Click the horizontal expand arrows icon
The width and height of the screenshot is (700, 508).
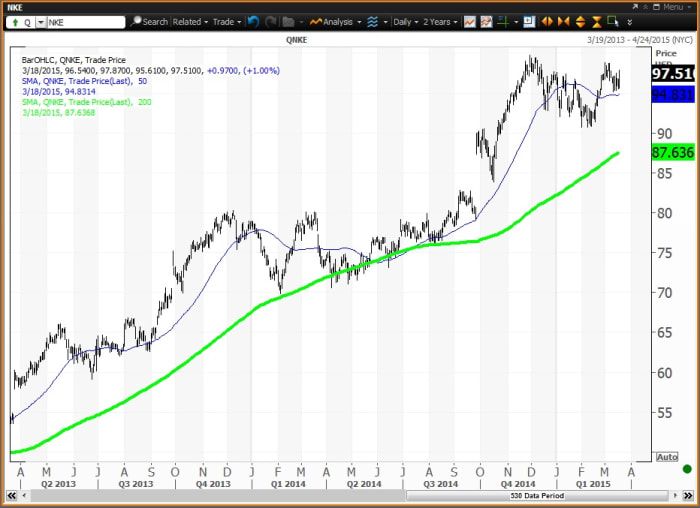[547, 22]
